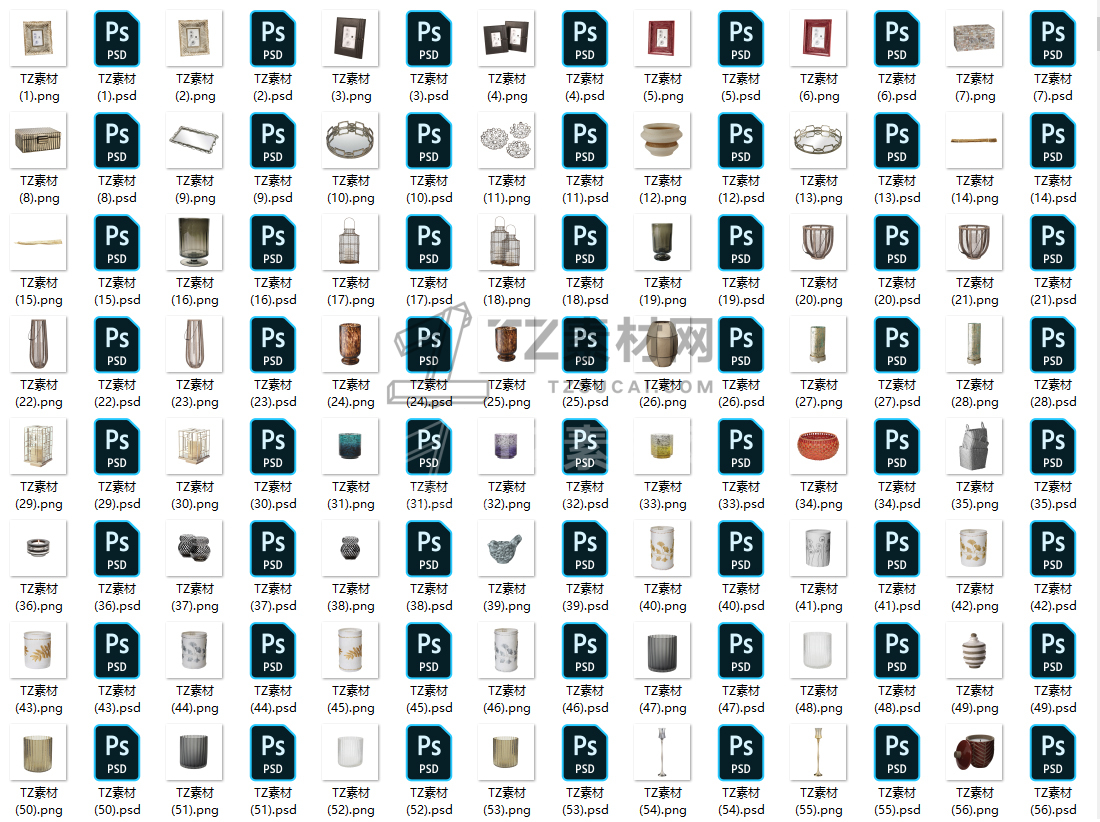1100x822 pixels.
Task: Click the file name TZ素材 (44).psd
Action: pos(273,699)
